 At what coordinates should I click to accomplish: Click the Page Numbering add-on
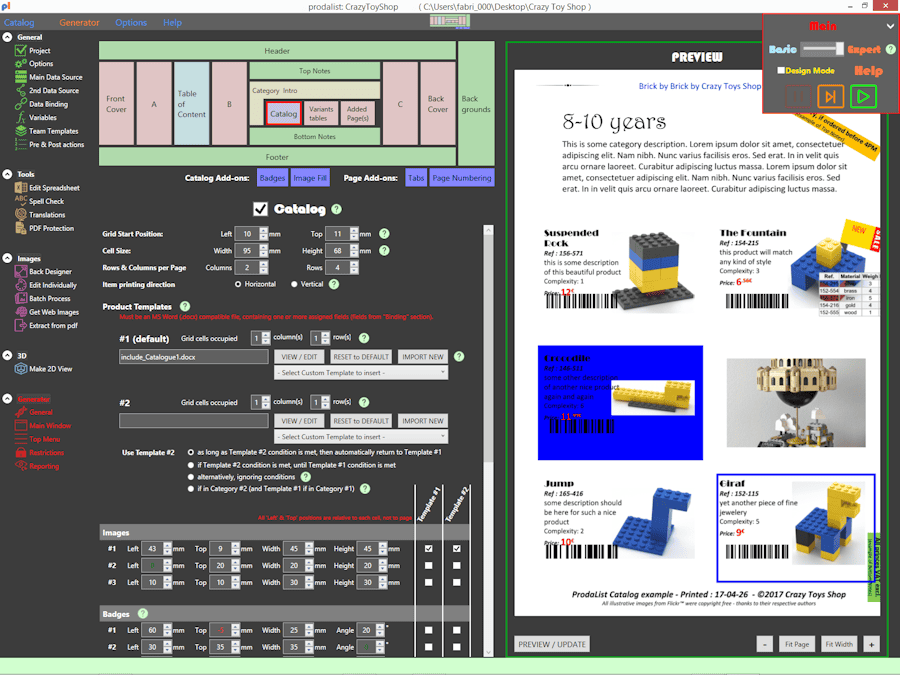coord(461,178)
